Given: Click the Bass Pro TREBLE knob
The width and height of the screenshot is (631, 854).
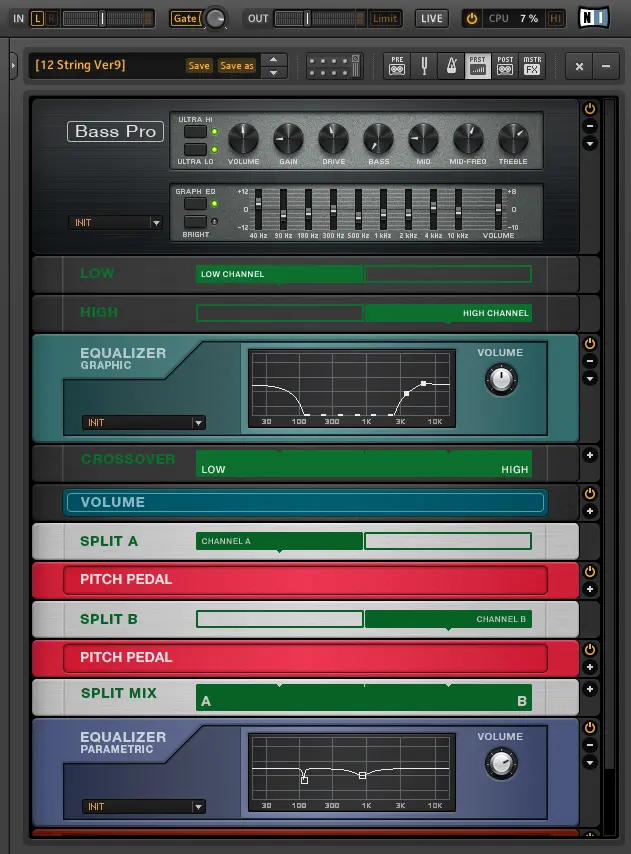Looking at the screenshot, I should [513, 138].
